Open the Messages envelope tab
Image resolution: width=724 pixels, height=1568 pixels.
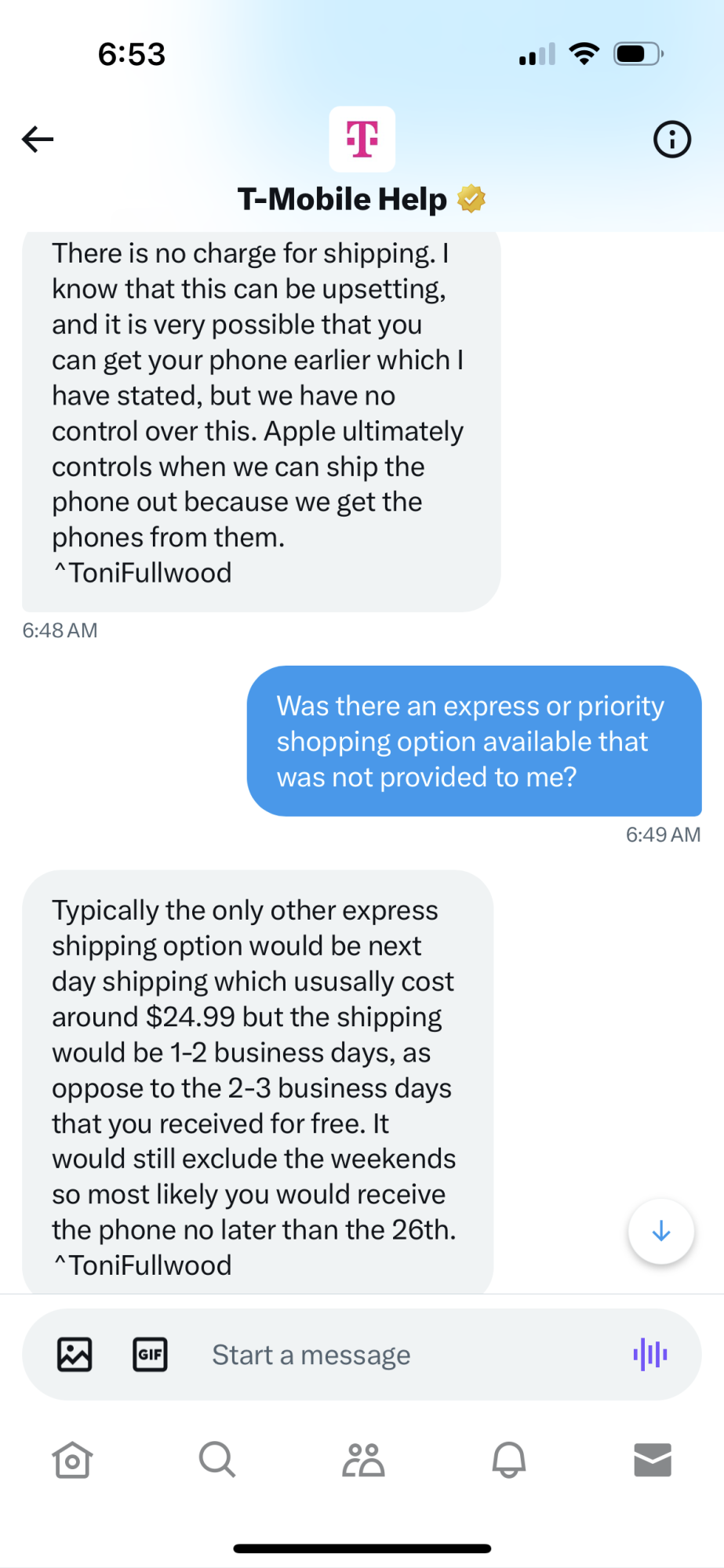click(652, 1460)
